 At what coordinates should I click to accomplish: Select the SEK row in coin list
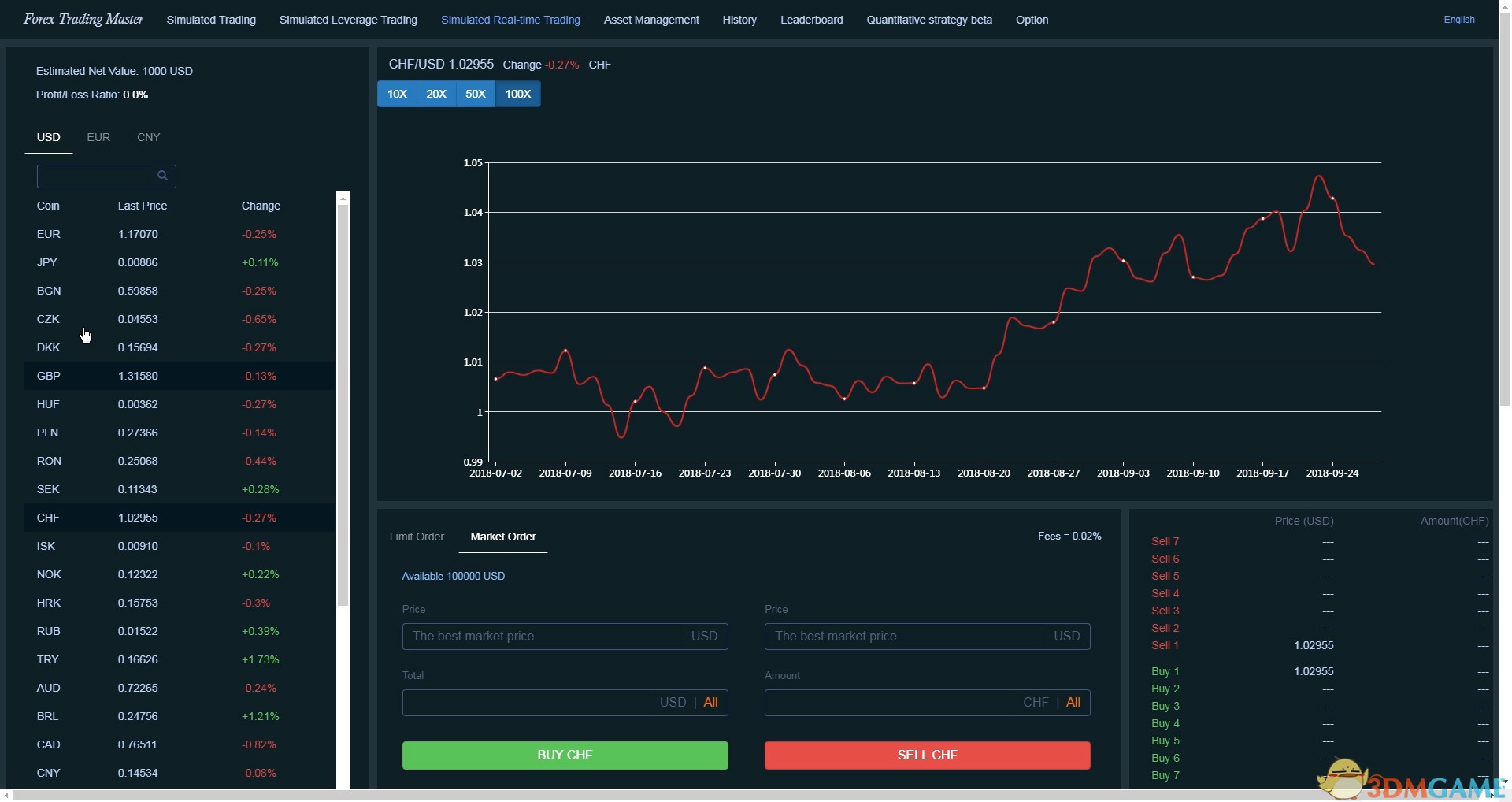(180, 489)
